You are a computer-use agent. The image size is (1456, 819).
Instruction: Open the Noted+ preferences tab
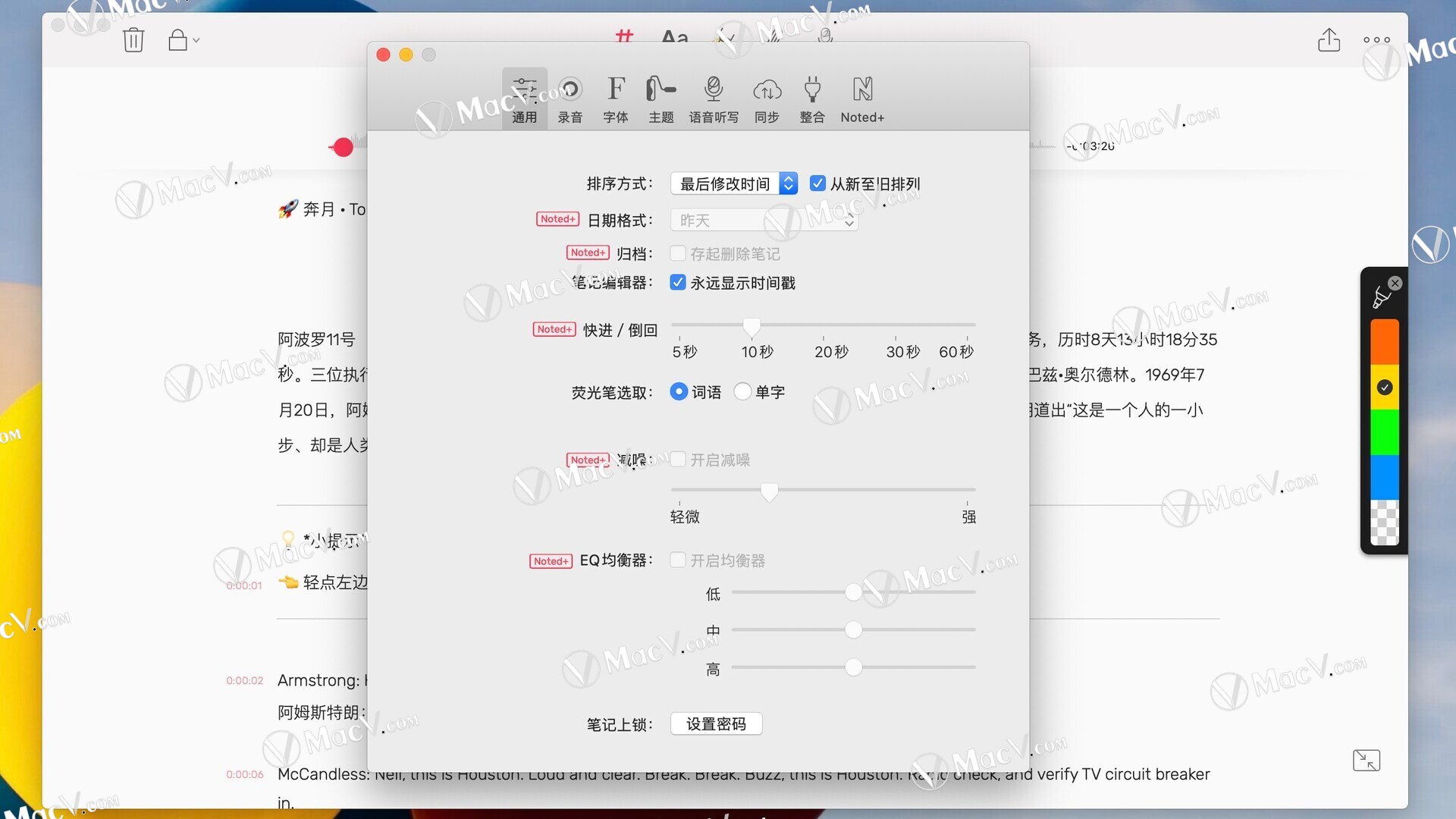(x=862, y=99)
